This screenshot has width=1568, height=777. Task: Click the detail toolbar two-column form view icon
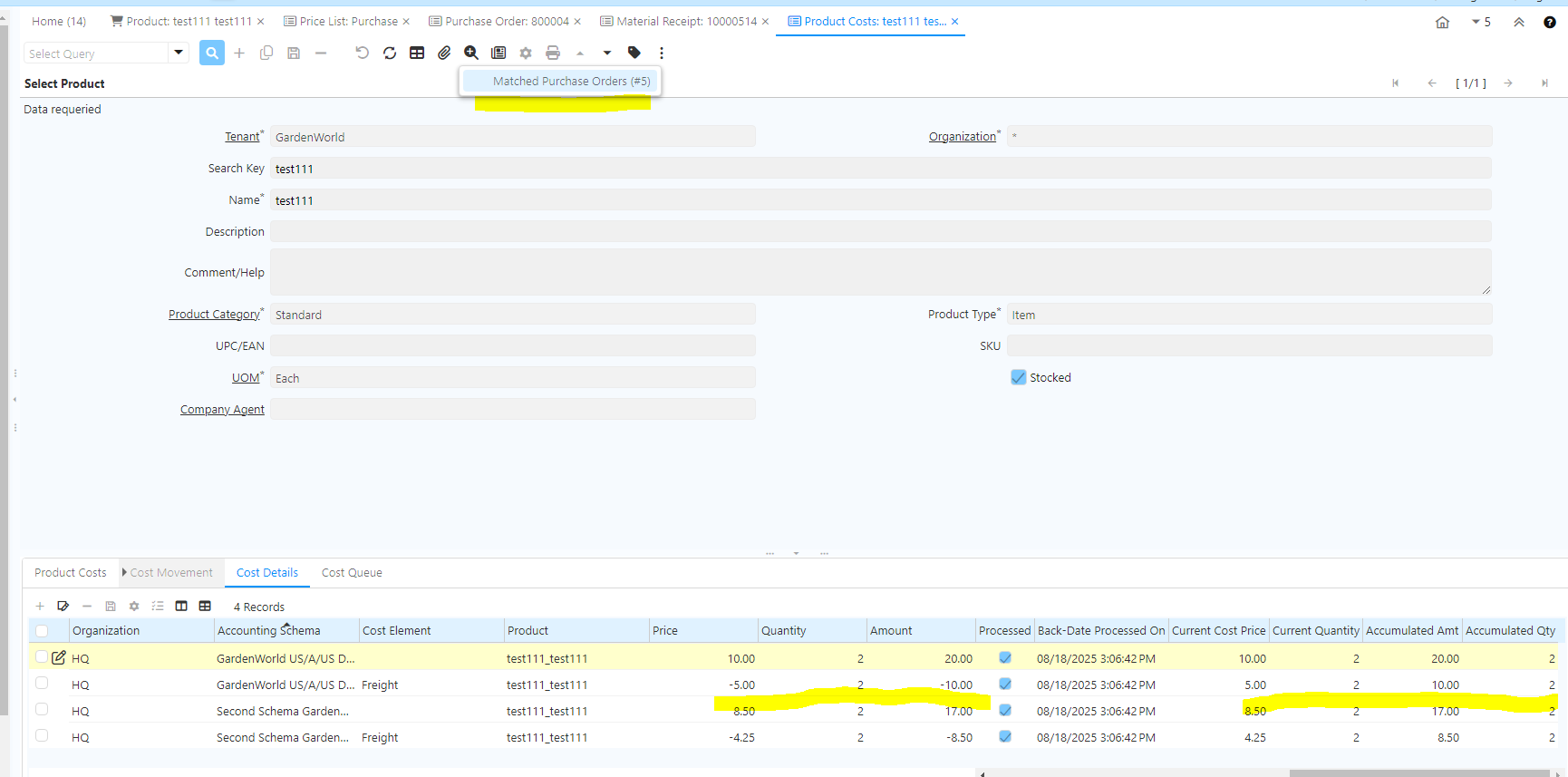181,607
